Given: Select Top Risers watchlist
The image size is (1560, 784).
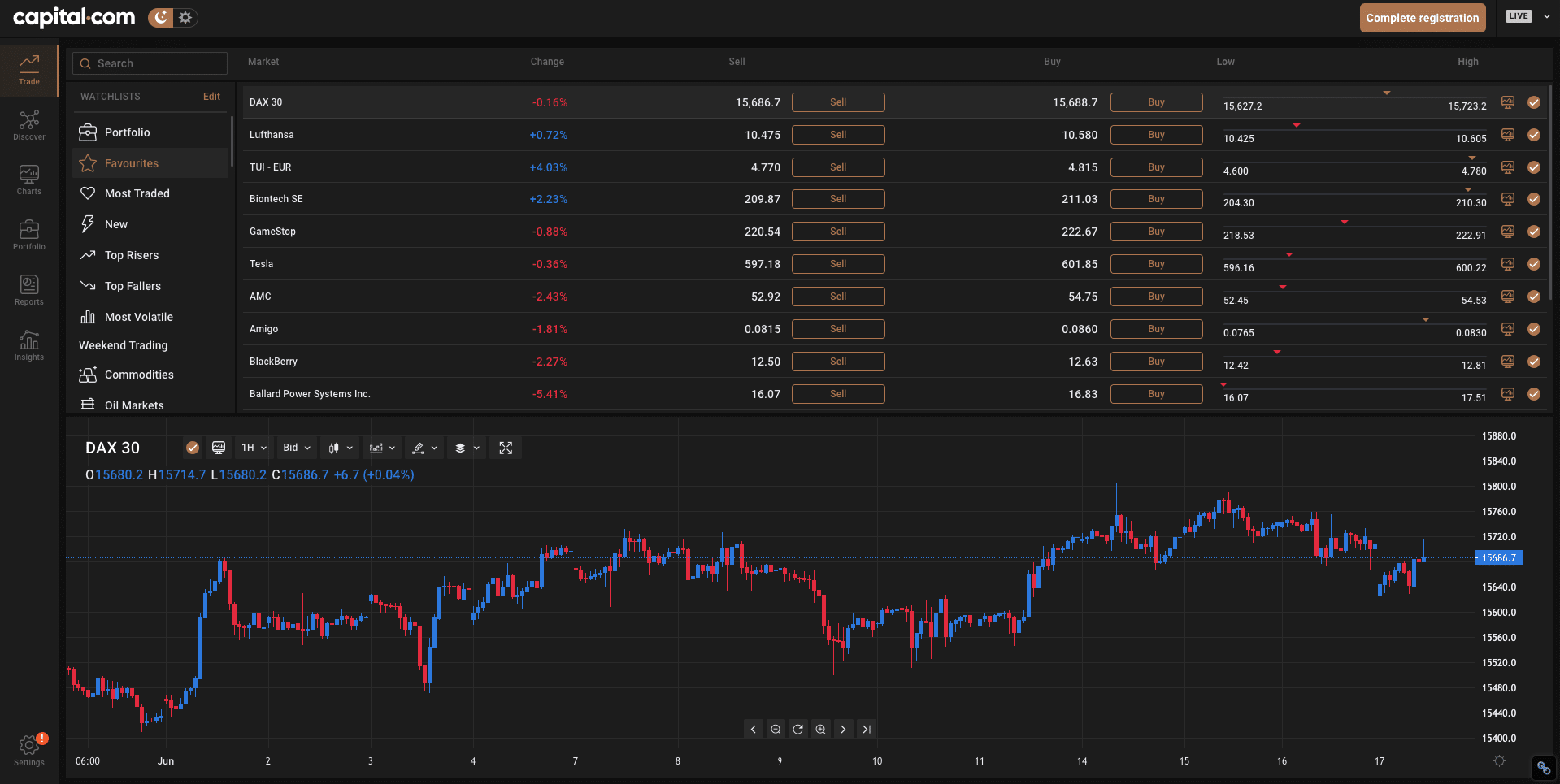Looking at the screenshot, I should click(150, 255).
